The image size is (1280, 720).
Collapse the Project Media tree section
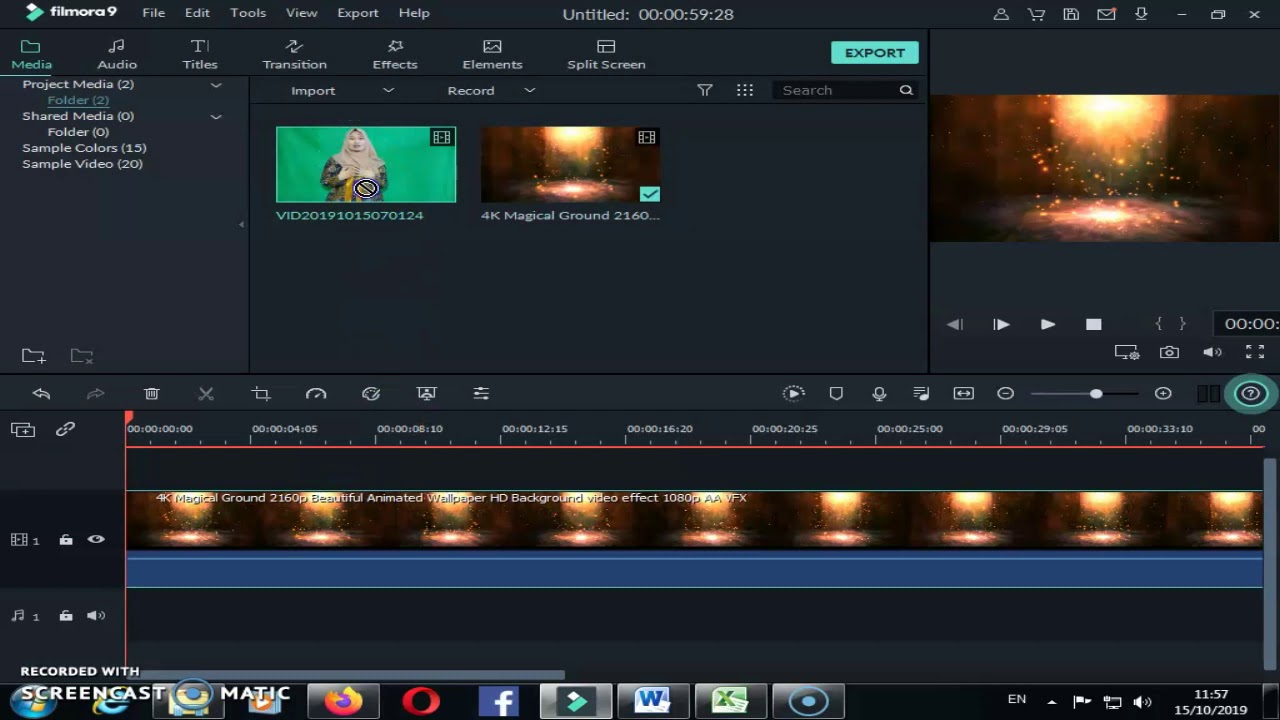(x=215, y=85)
